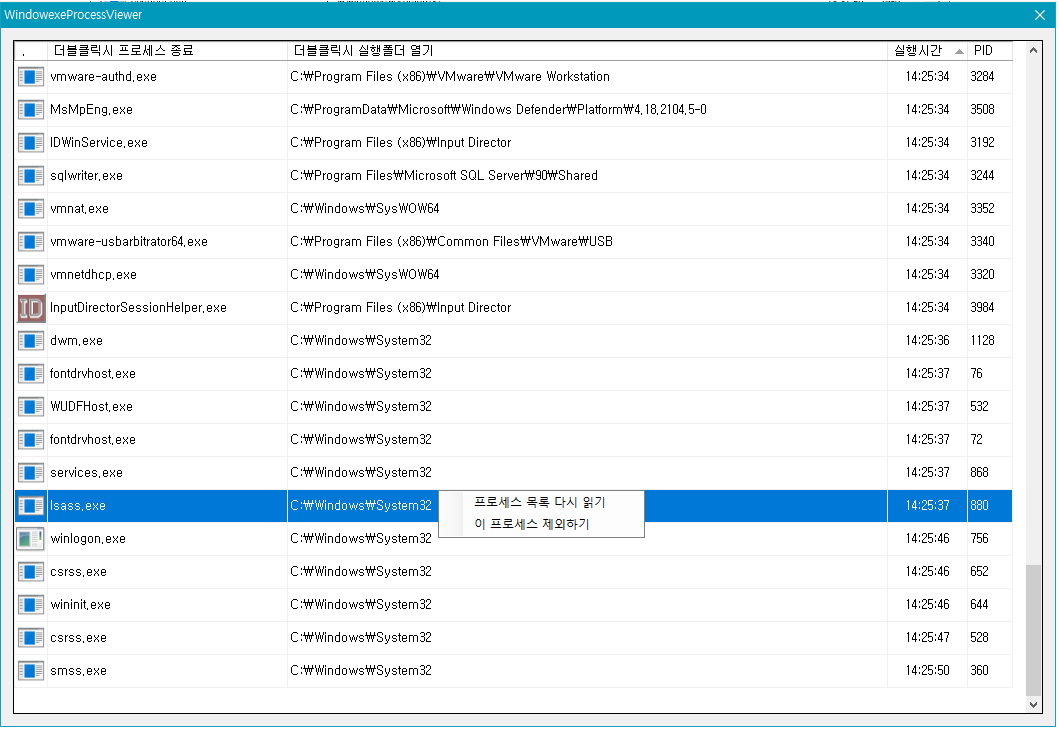Select the MsMpEng.exe name

coord(91,110)
